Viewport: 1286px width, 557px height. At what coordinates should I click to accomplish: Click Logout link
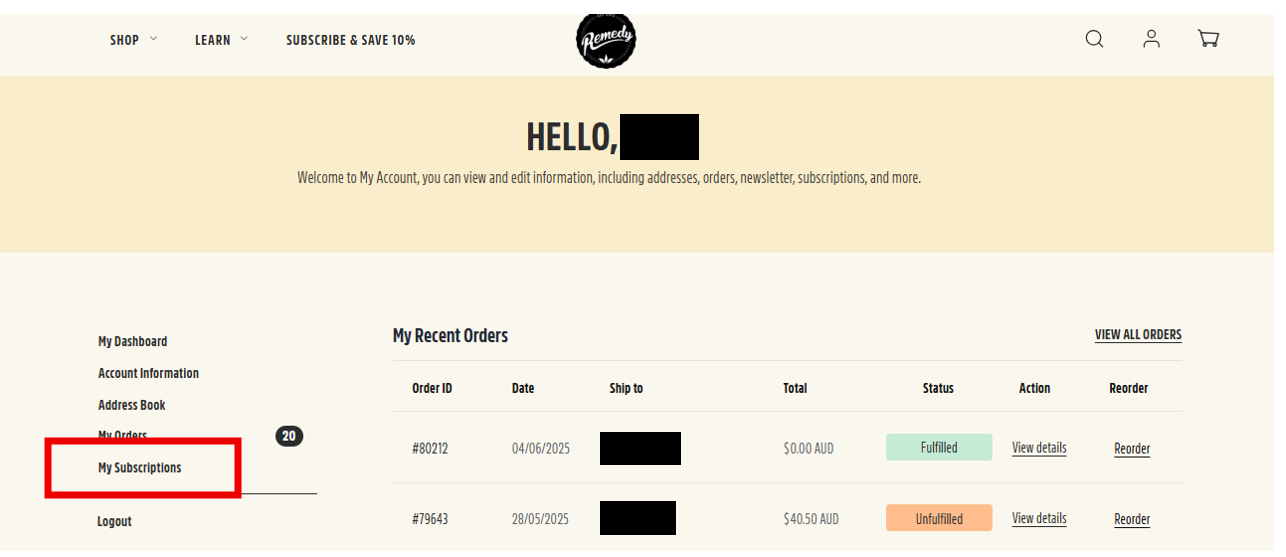pos(115,522)
